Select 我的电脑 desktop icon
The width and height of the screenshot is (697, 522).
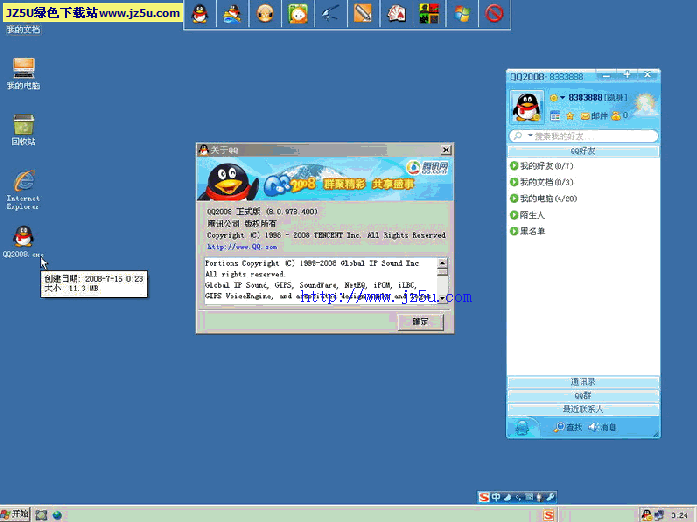24,74
